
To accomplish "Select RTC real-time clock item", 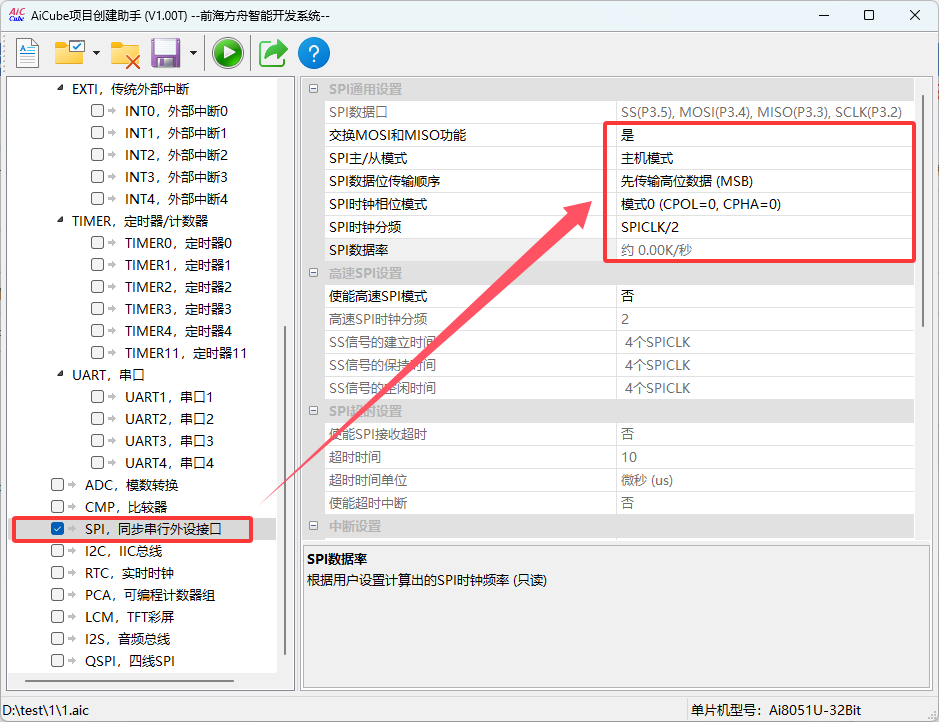I will click(129, 573).
